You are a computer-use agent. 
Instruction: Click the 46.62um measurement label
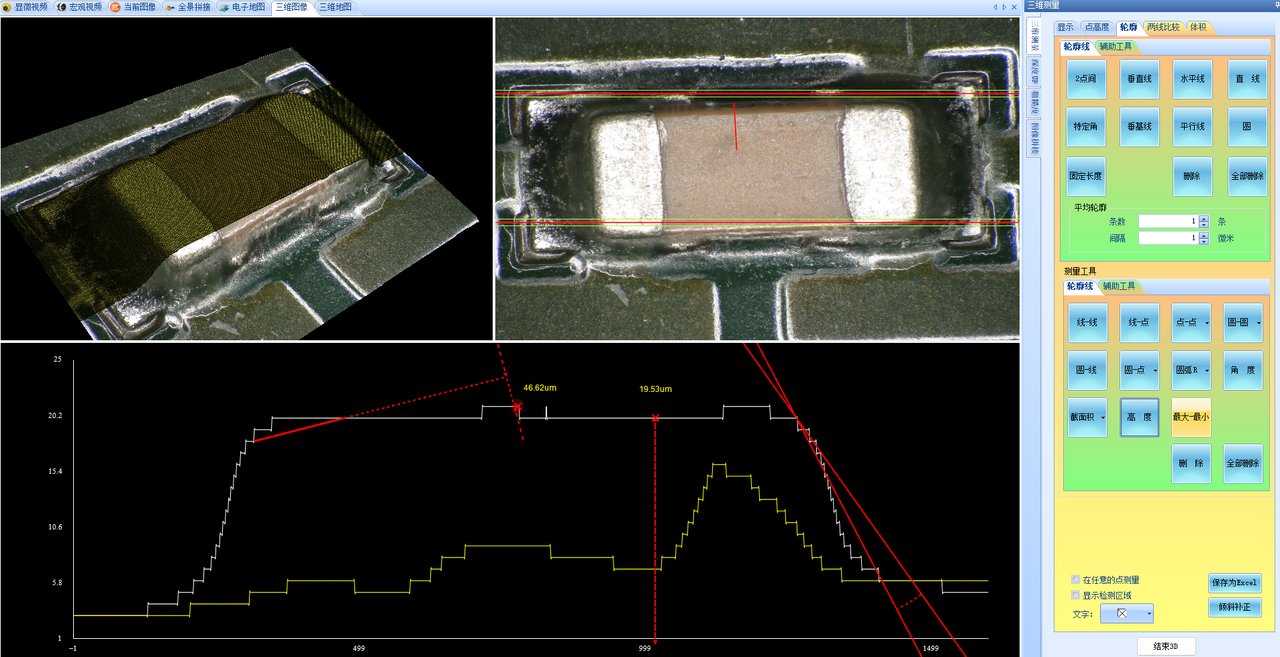[541, 386]
